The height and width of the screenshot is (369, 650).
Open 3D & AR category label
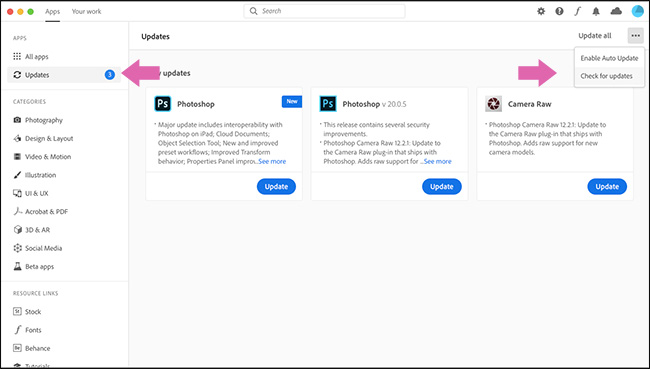click(x=37, y=230)
